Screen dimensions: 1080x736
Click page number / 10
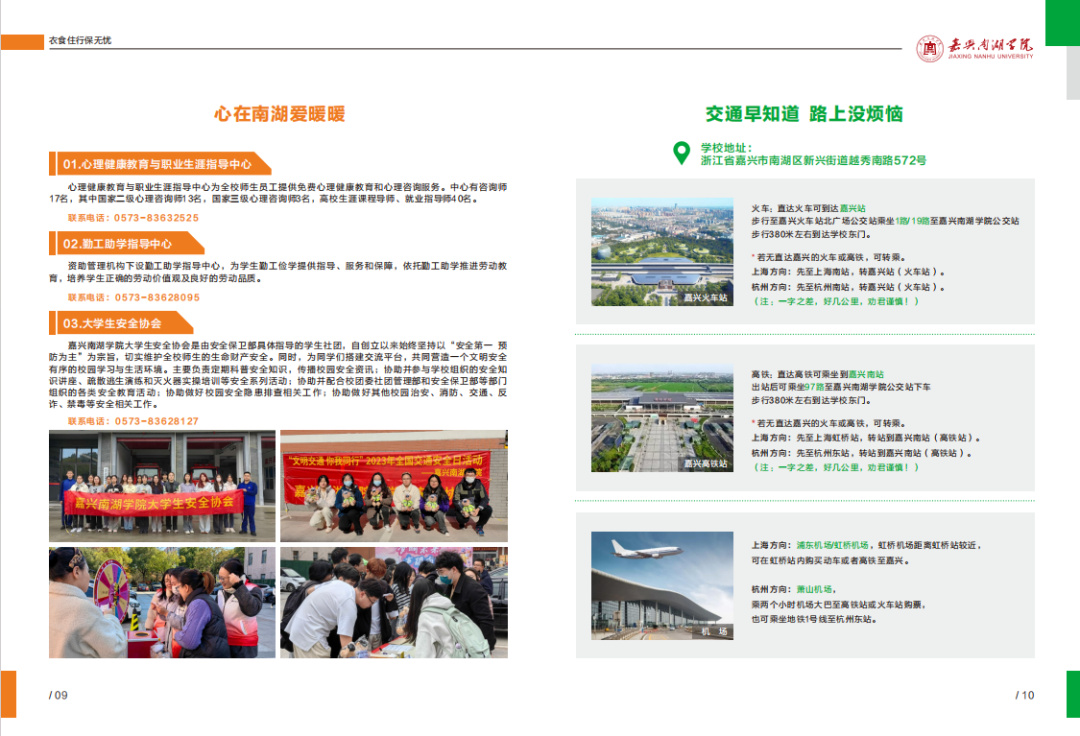pos(1025,695)
